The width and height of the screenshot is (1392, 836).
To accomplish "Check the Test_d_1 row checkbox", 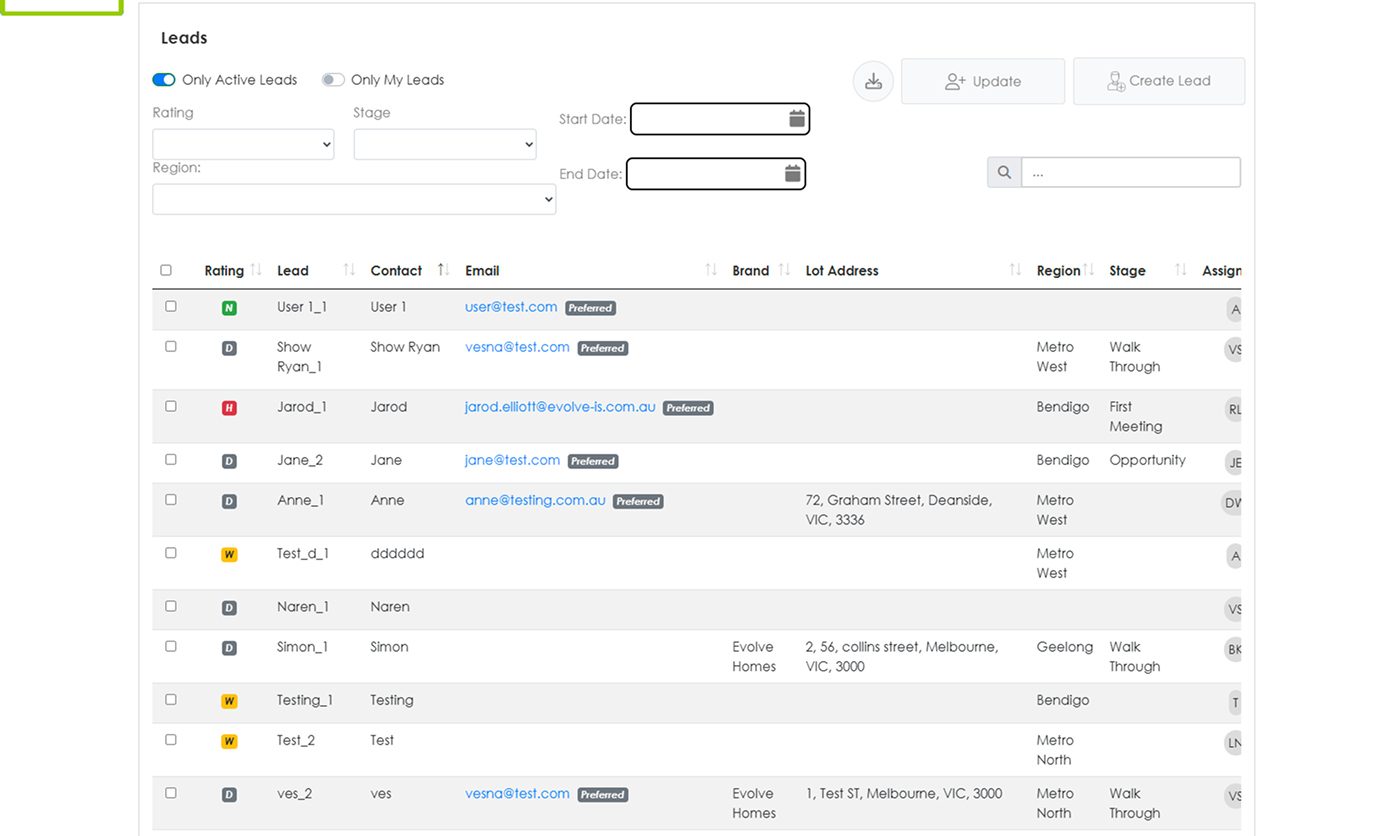I will tap(171, 552).
